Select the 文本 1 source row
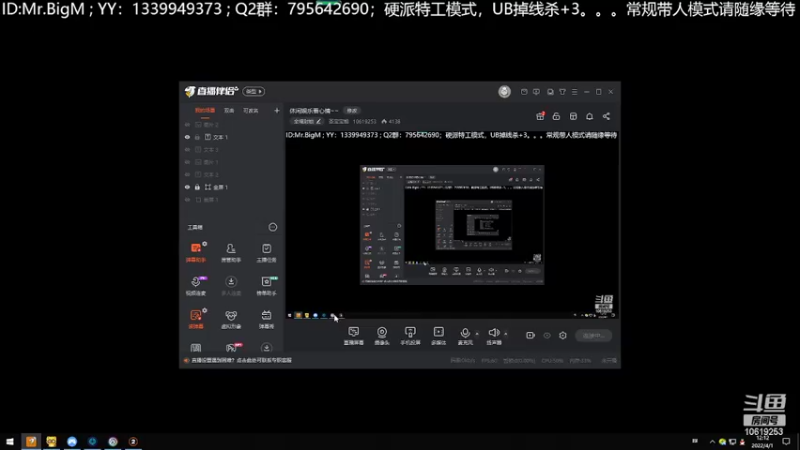Screen dimensions: 800x450 pyautogui.click(x=232, y=137)
